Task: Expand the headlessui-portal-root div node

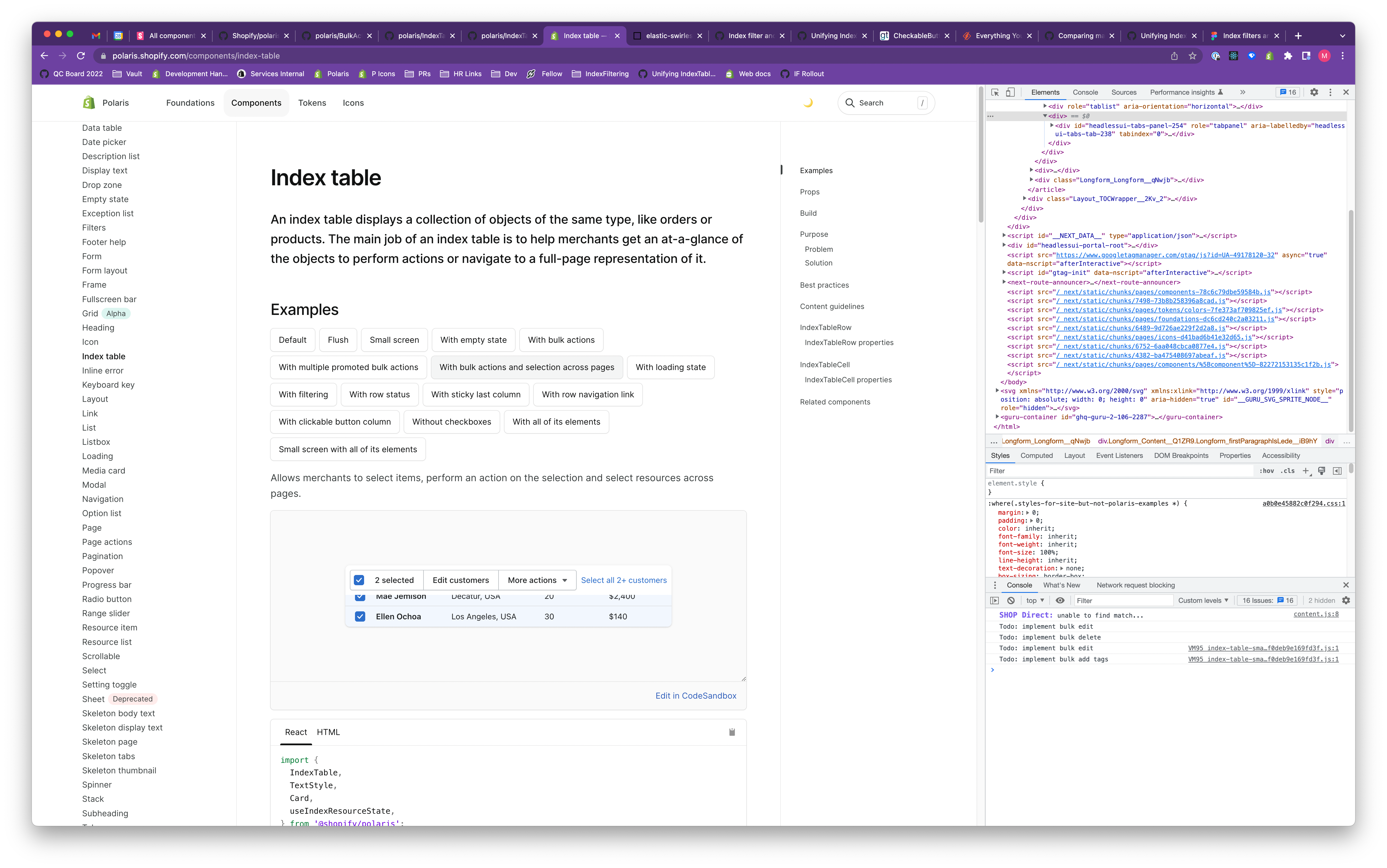Action: pyautogui.click(x=1004, y=245)
